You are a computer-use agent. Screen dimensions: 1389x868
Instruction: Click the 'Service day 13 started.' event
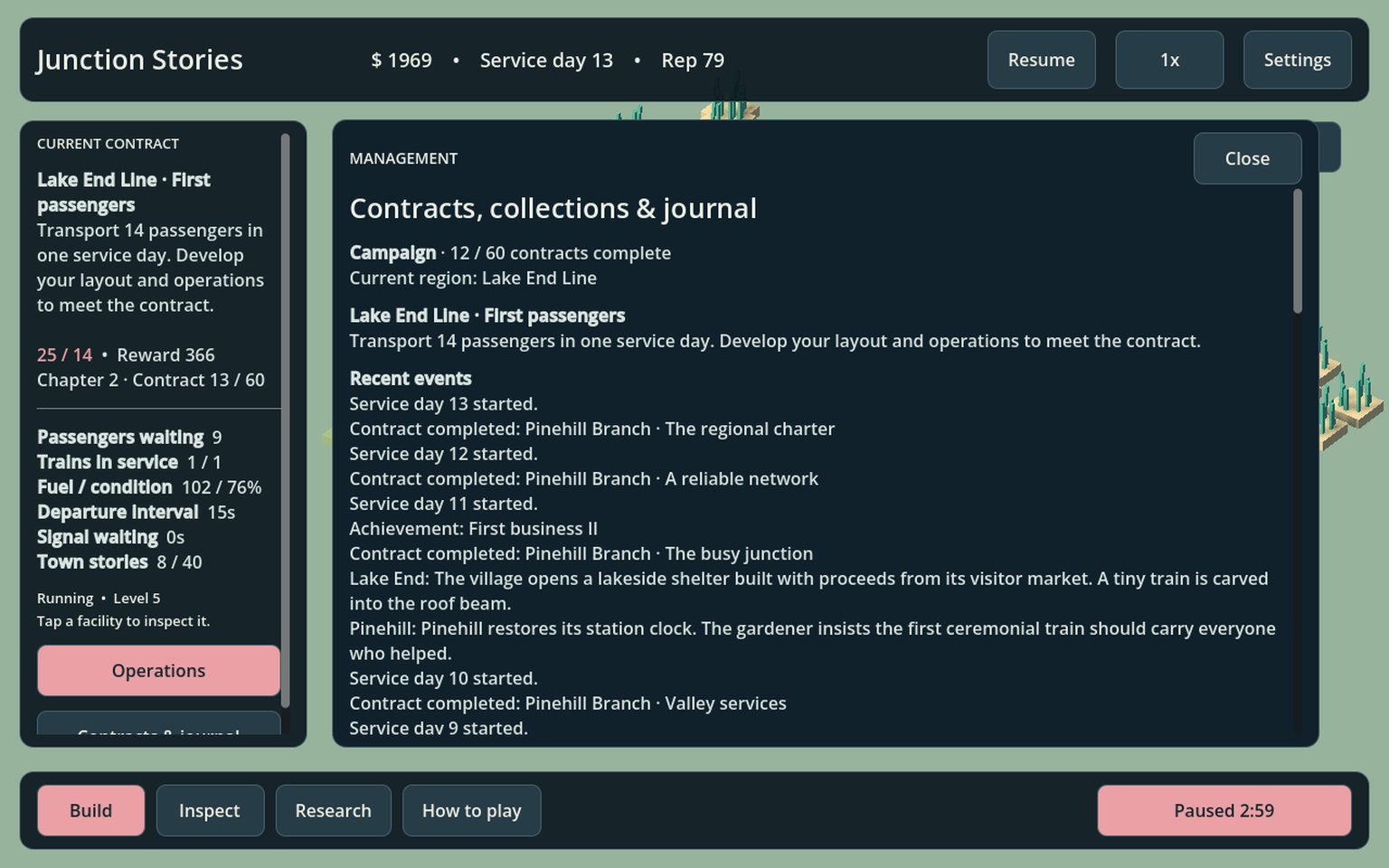click(443, 403)
